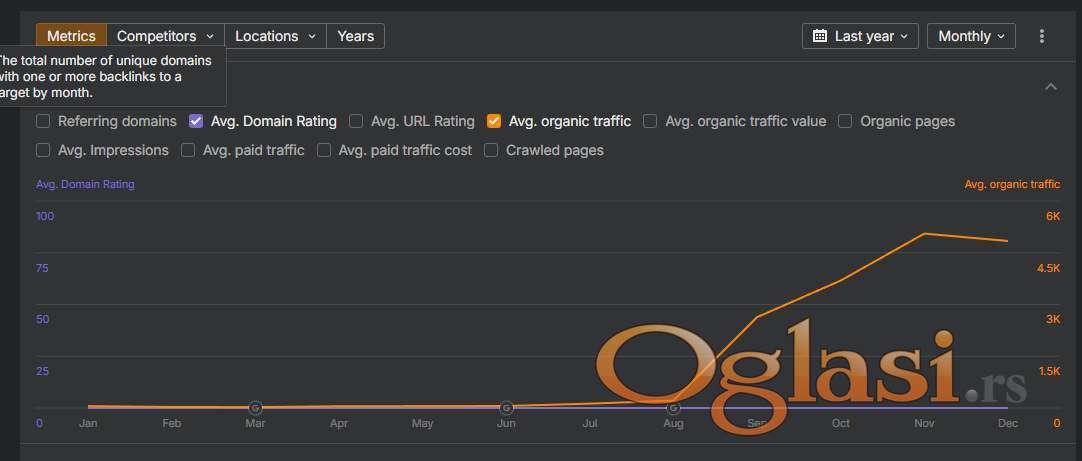The image size is (1082, 461).
Task: Click the three-dot more options icon
Action: point(1041,36)
